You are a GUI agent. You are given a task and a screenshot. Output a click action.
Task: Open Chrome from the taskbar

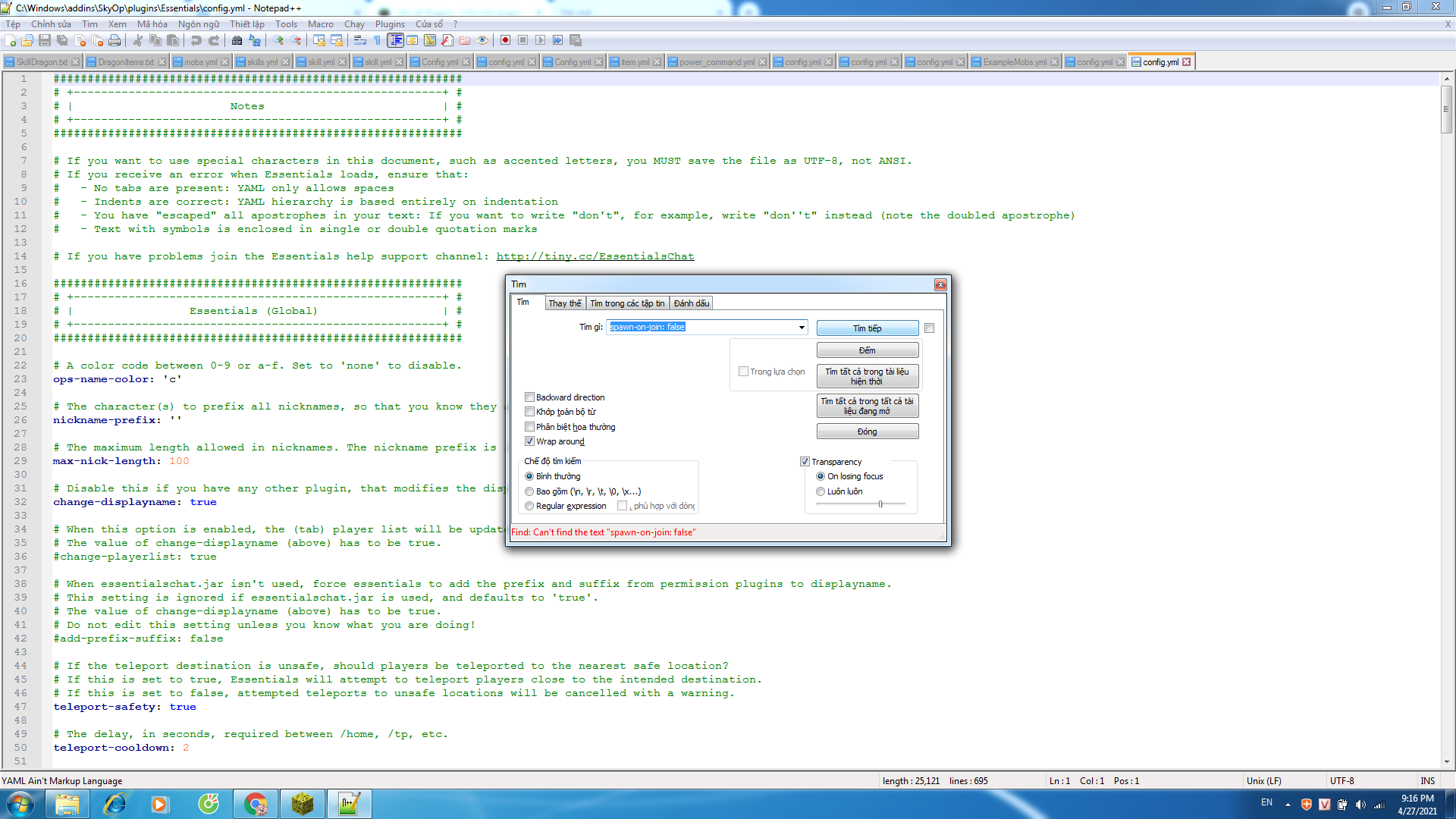[256, 804]
